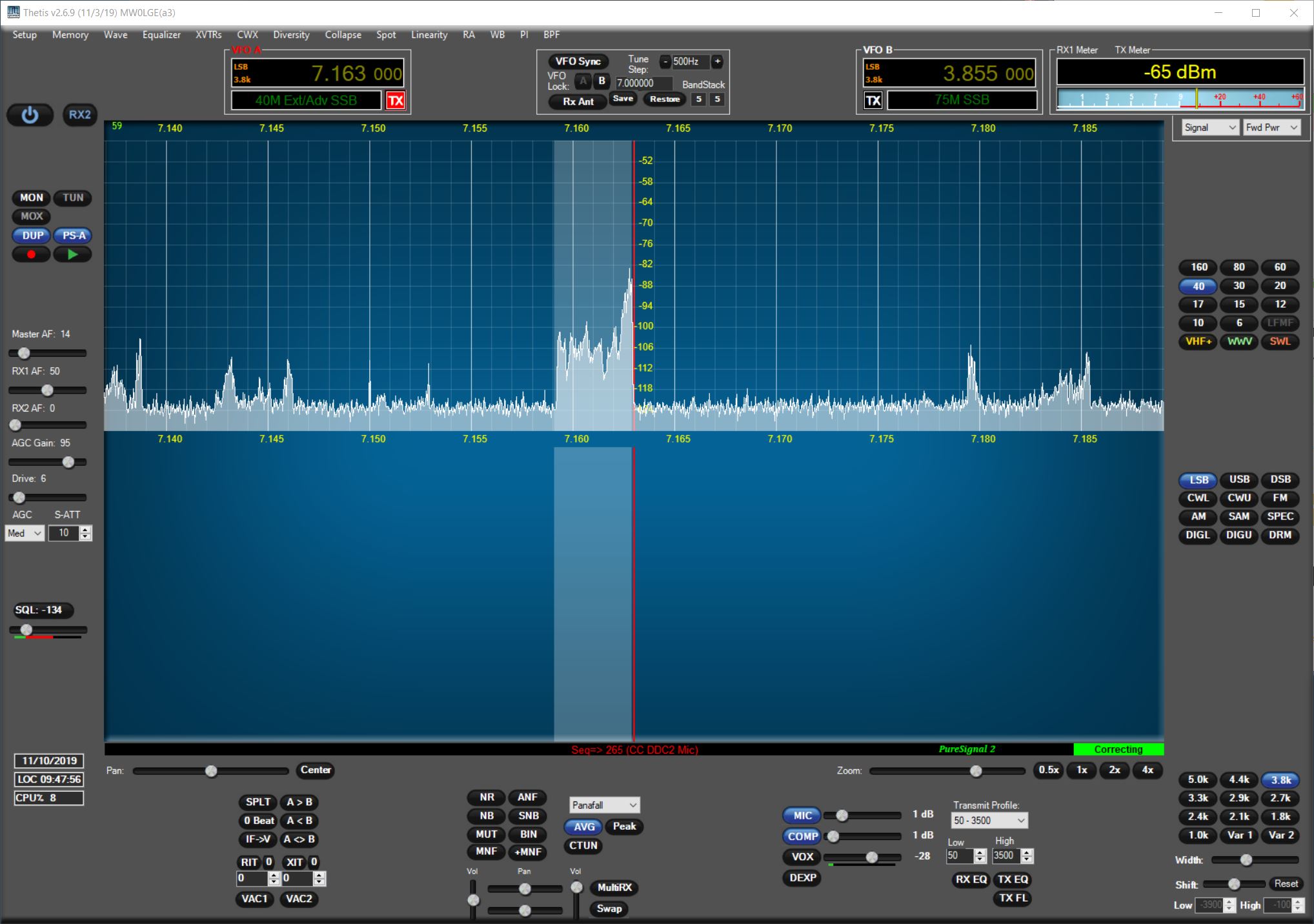Screen dimensions: 1314x924
Task: Click the power button icon
Action: [30, 115]
